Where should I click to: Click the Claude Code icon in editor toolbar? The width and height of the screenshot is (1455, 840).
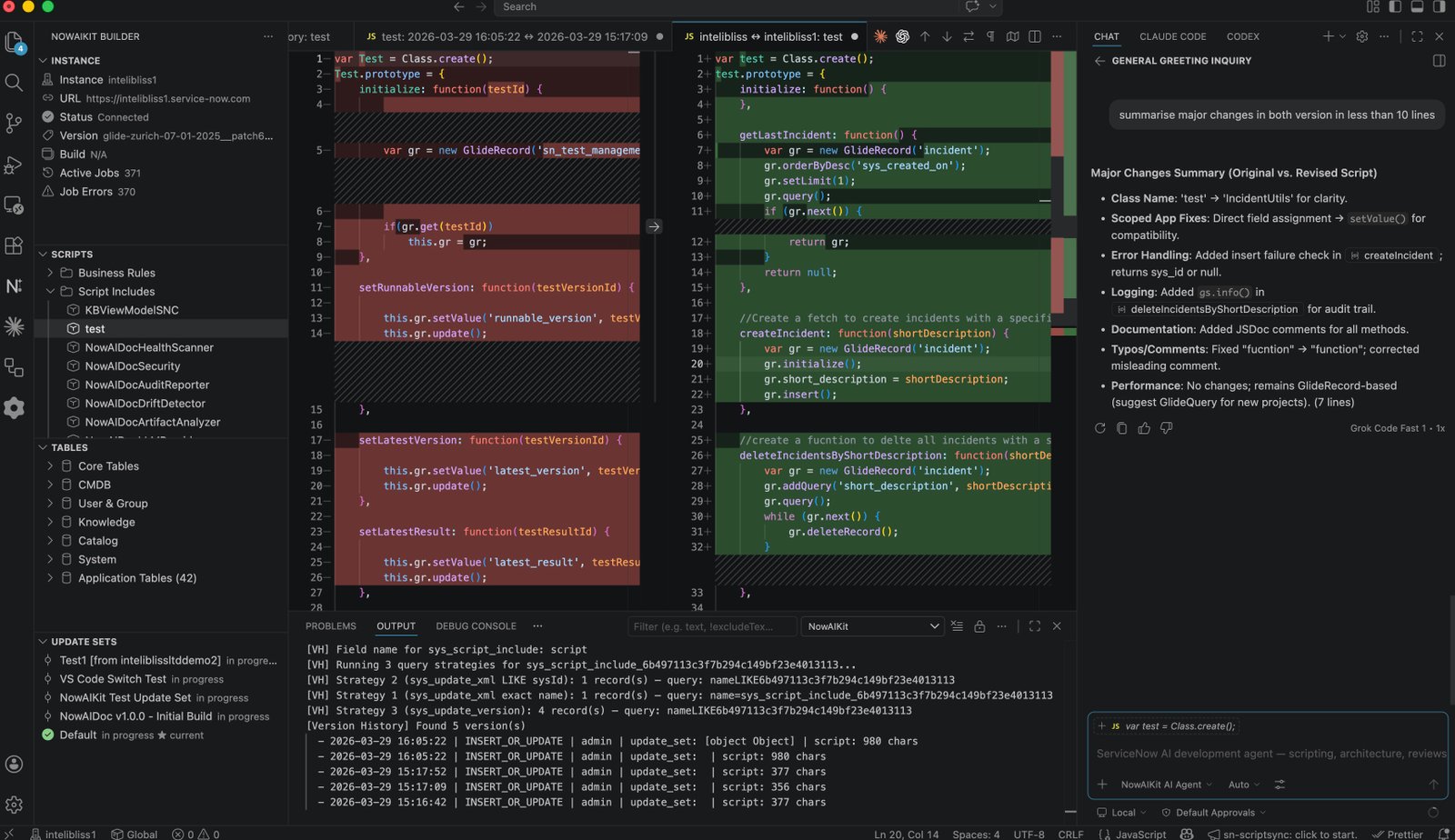point(880,36)
